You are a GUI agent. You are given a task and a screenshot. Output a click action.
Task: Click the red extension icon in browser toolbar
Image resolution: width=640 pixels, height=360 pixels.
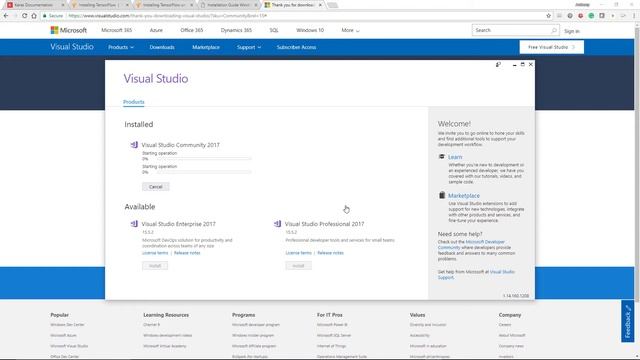point(580,16)
